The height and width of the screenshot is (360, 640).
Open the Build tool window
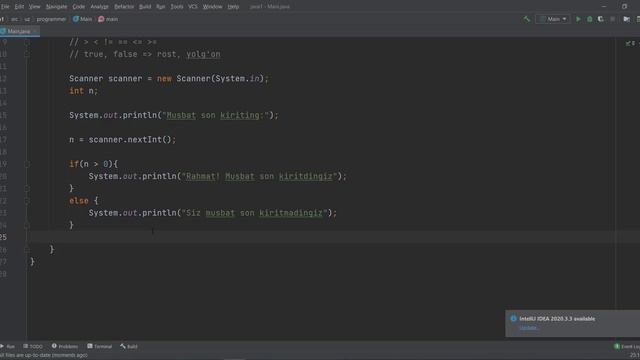point(129,346)
